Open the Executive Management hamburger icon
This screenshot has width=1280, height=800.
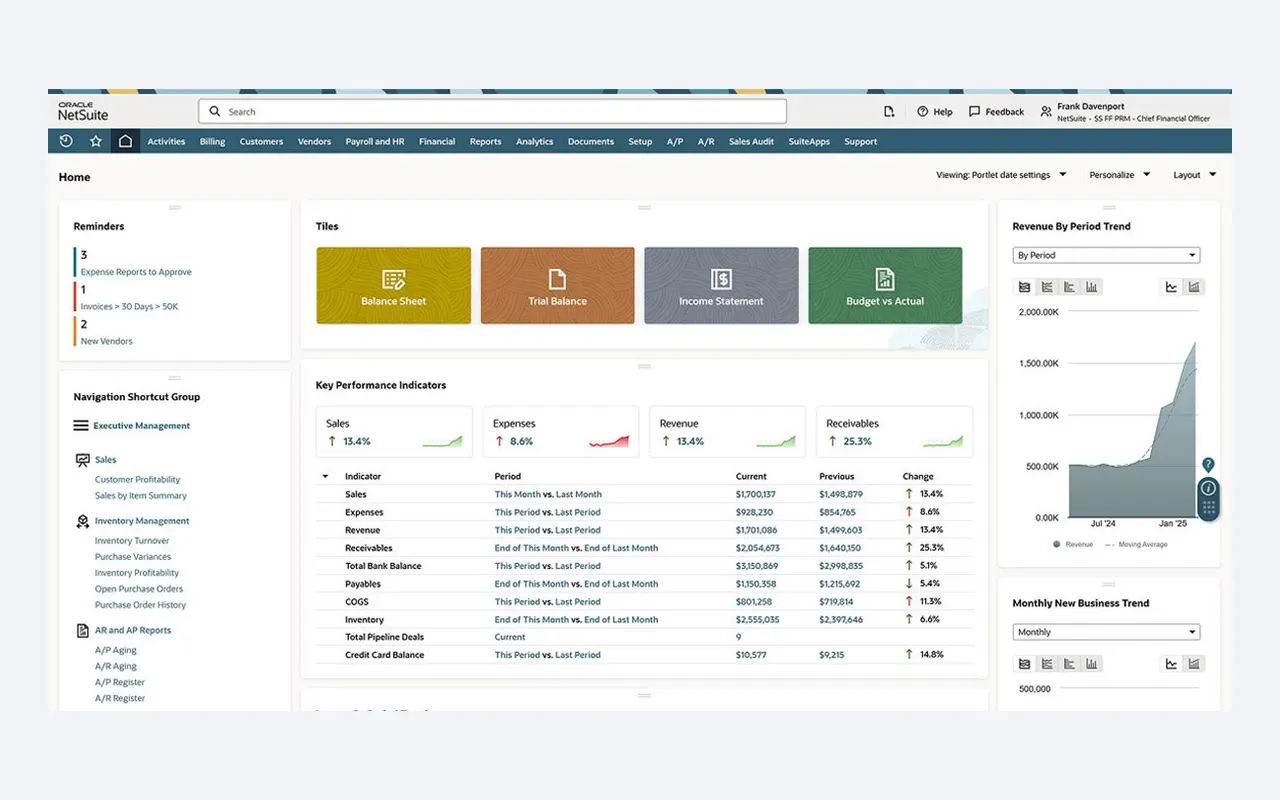81,426
